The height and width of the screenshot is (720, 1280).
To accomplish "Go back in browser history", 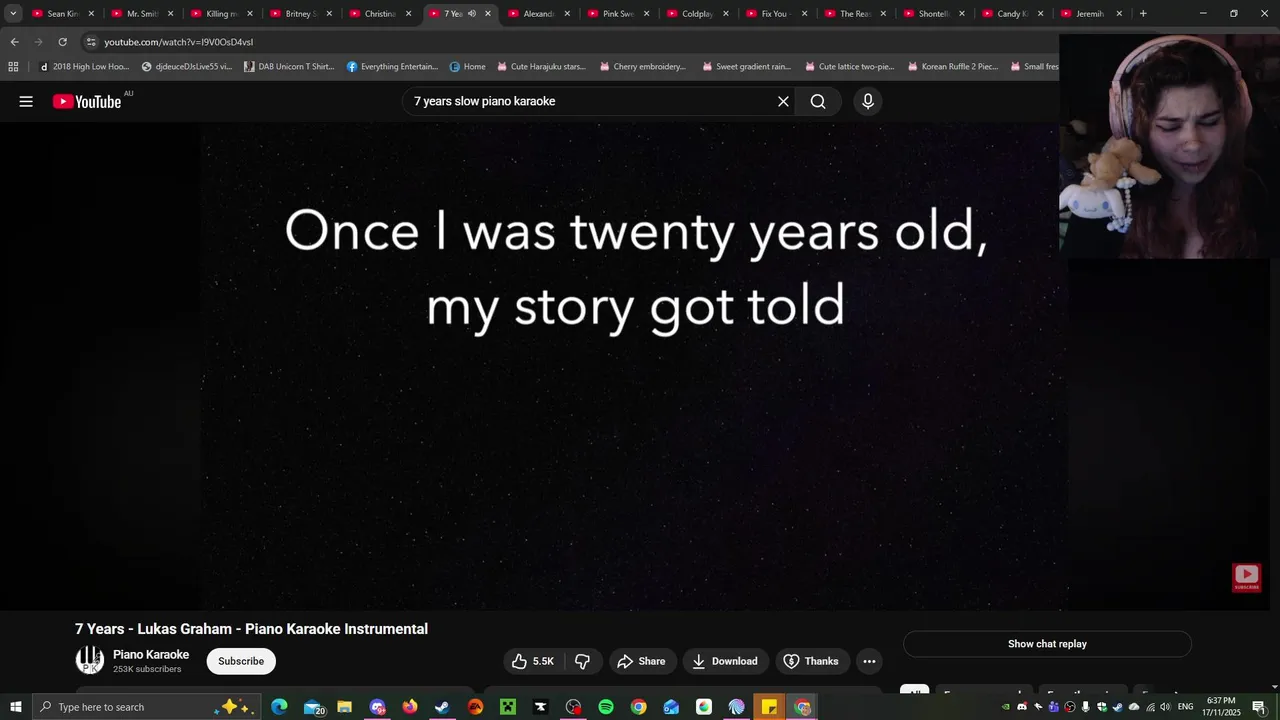I will (14, 42).
